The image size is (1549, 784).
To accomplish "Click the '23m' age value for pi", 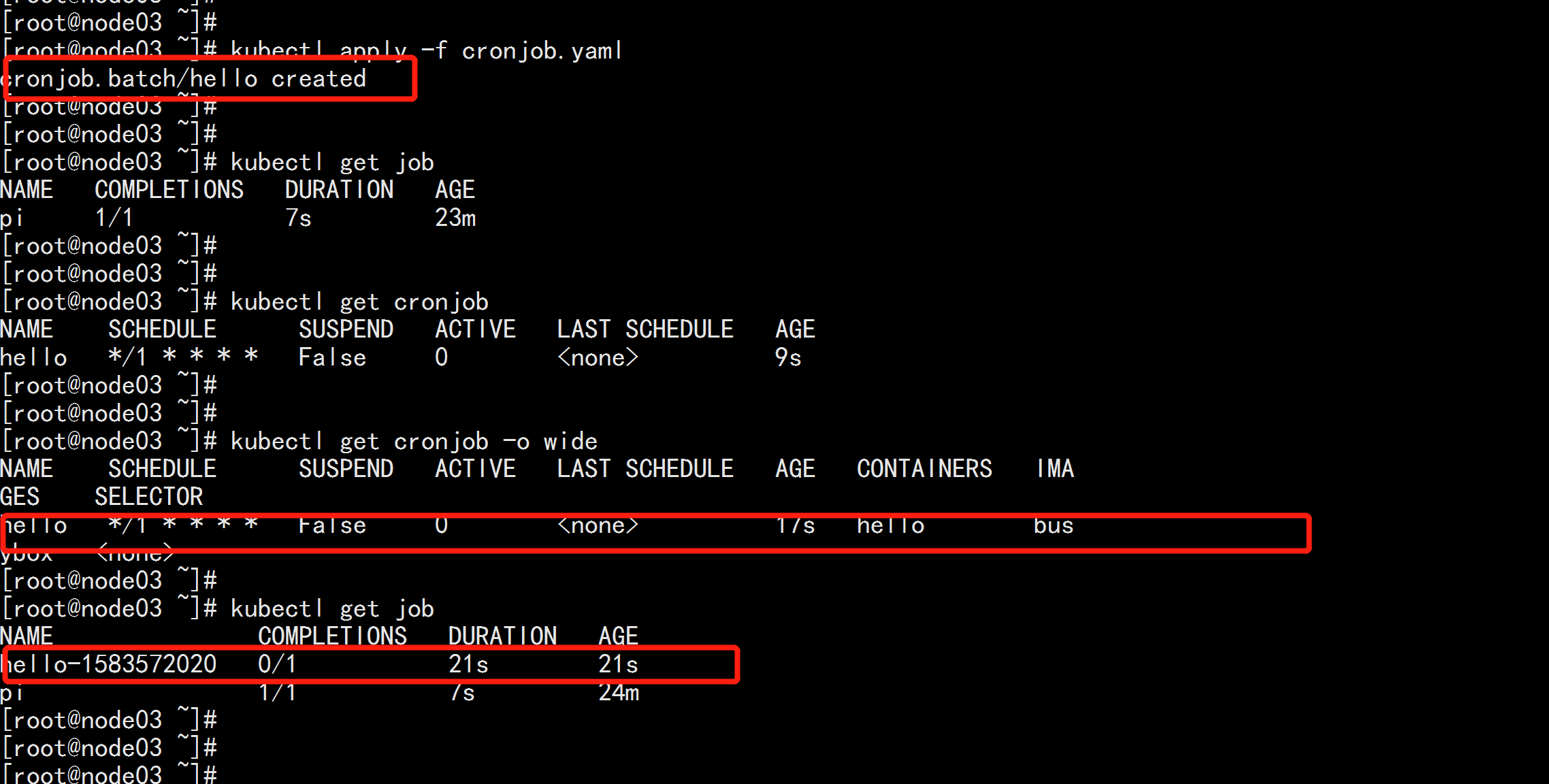I will click(x=455, y=218).
